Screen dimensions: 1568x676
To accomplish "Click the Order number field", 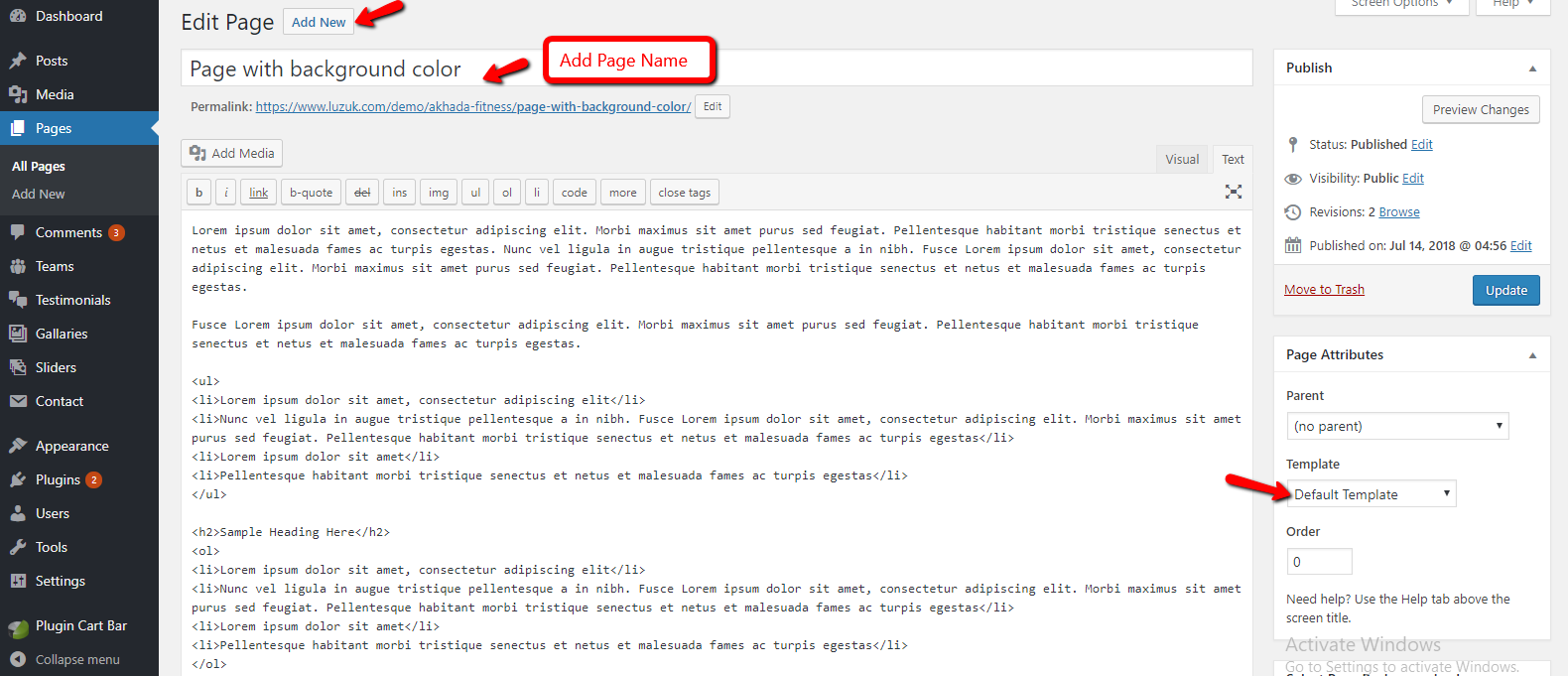I will 1318,562.
